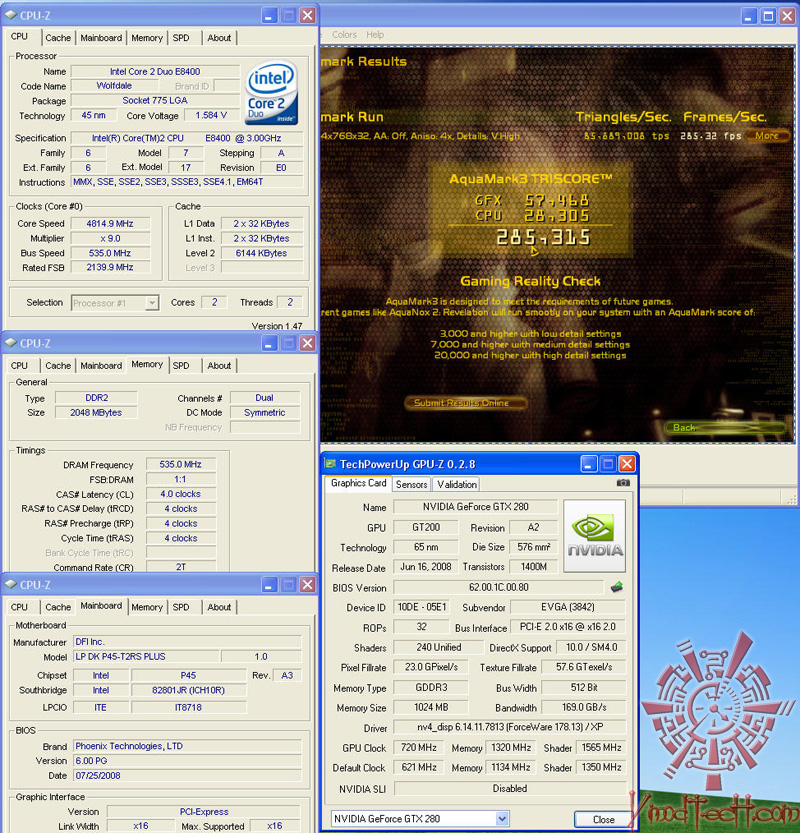This screenshot has width=800, height=833.
Task: Click the Intel Core 2 Duo logo
Action: pos(271,93)
